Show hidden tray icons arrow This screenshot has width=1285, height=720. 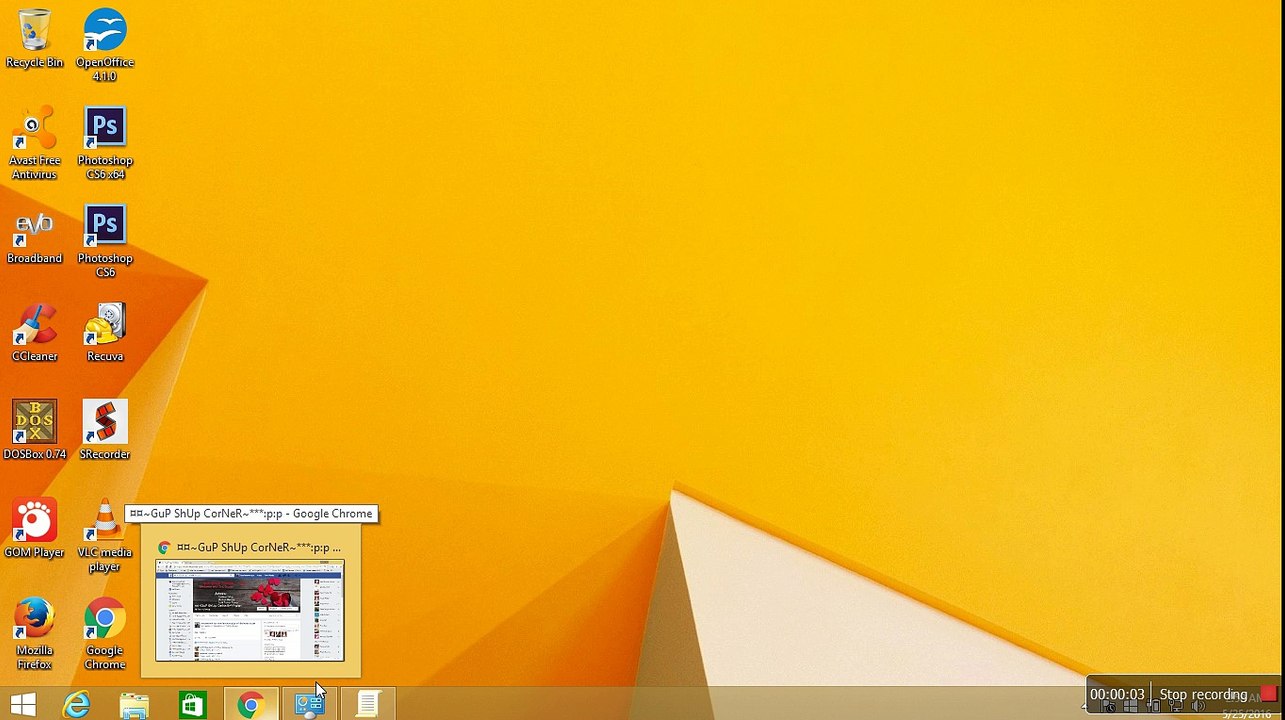[x=1086, y=707]
